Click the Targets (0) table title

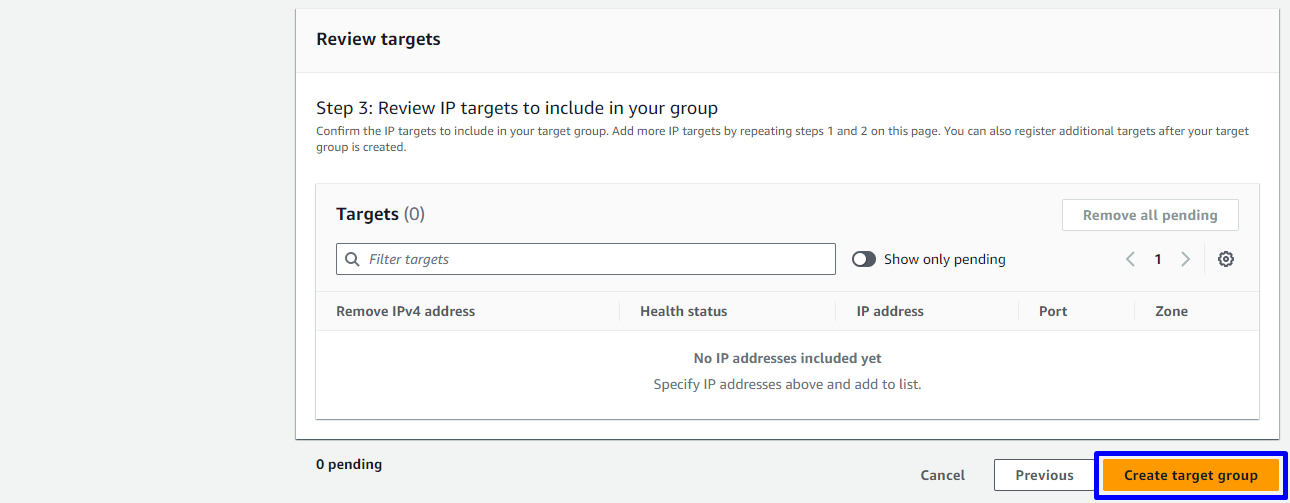pyautogui.click(x=380, y=214)
